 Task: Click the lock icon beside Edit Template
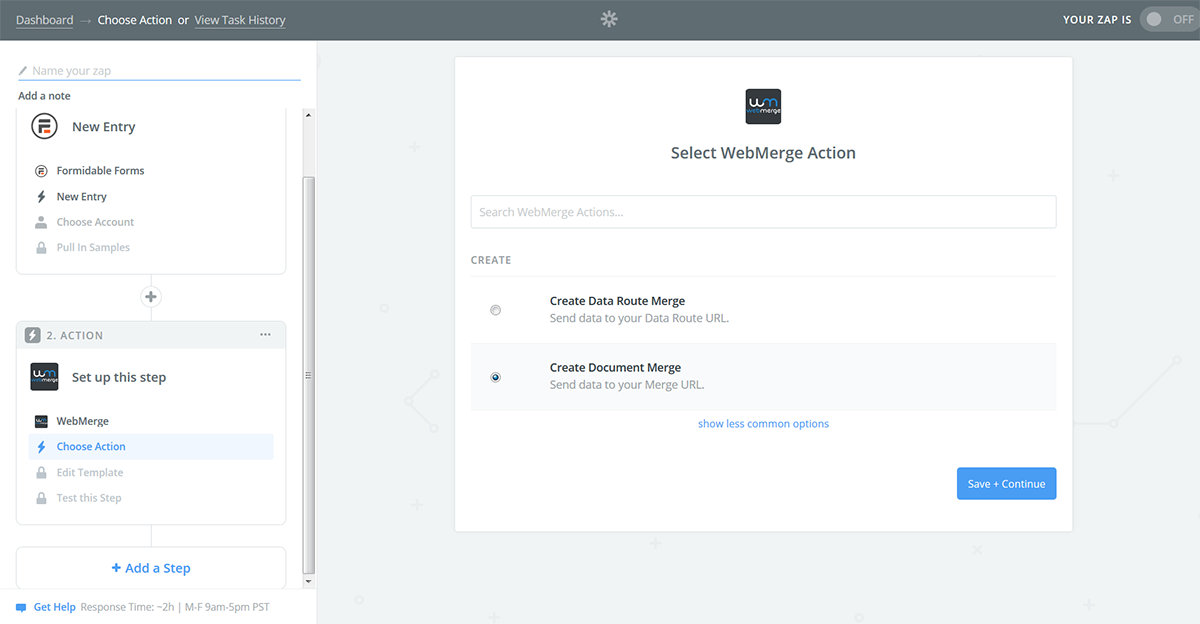coord(41,472)
